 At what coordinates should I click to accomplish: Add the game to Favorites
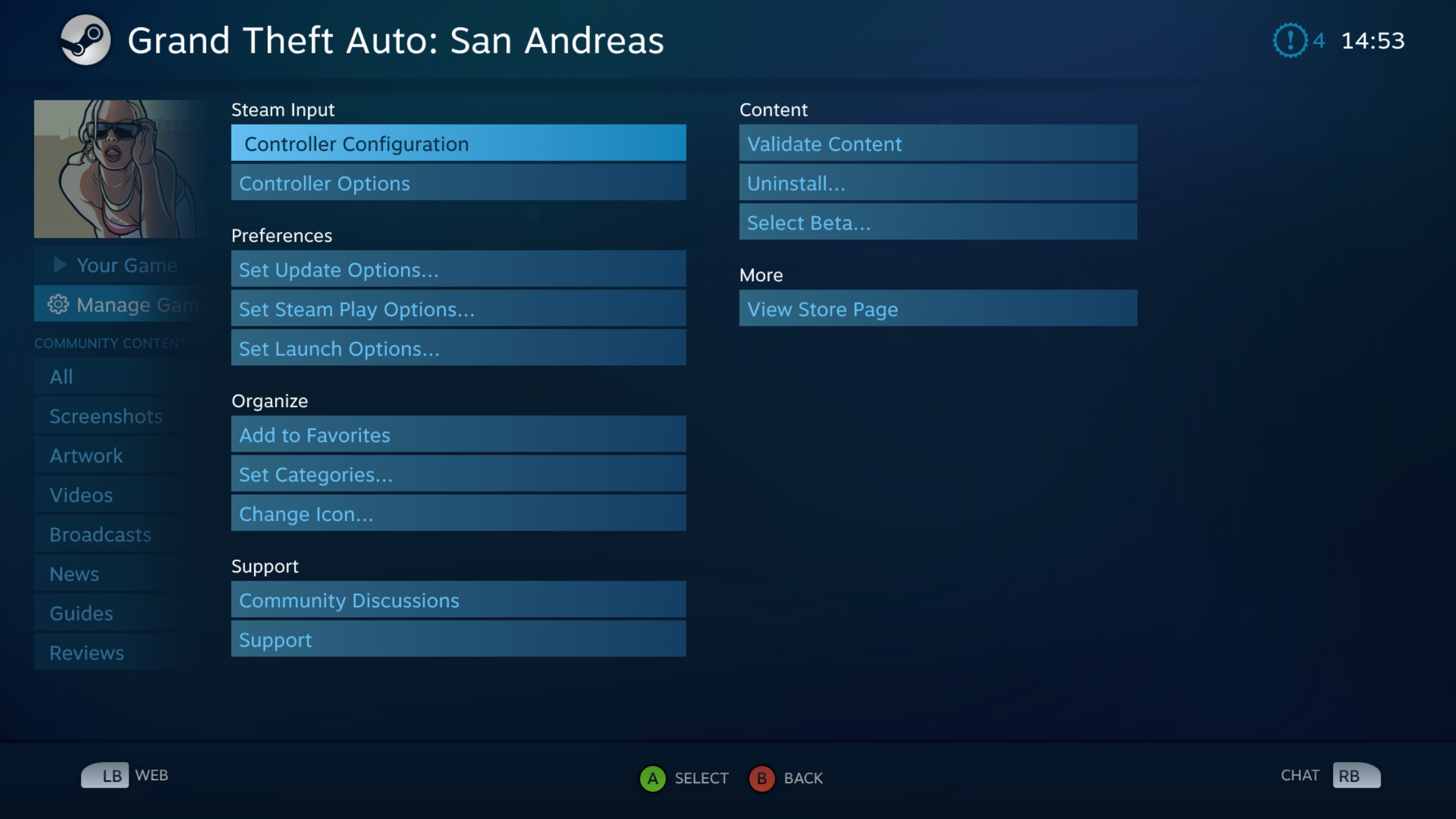tap(458, 435)
